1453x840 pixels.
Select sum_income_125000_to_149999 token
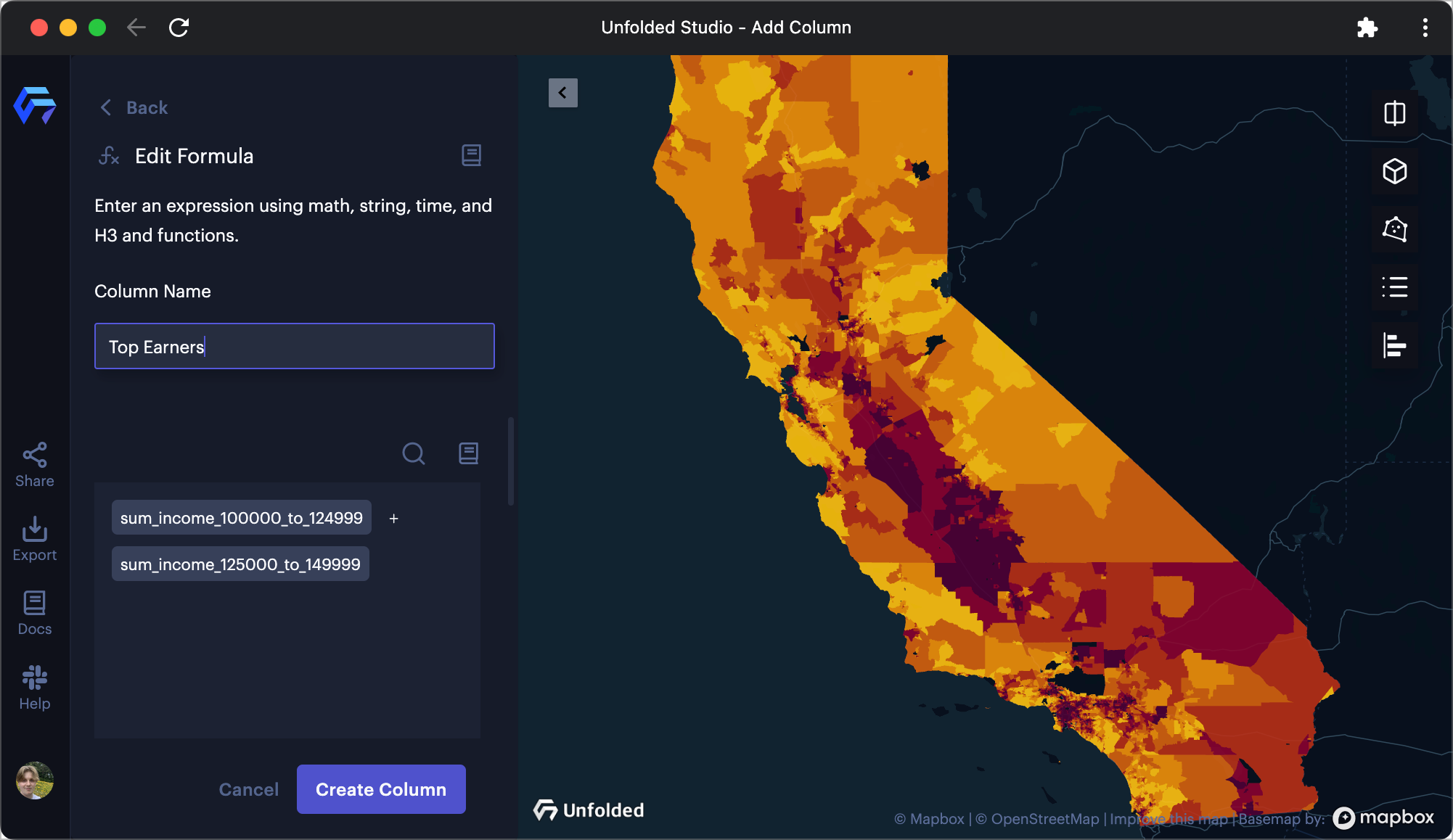click(240, 564)
